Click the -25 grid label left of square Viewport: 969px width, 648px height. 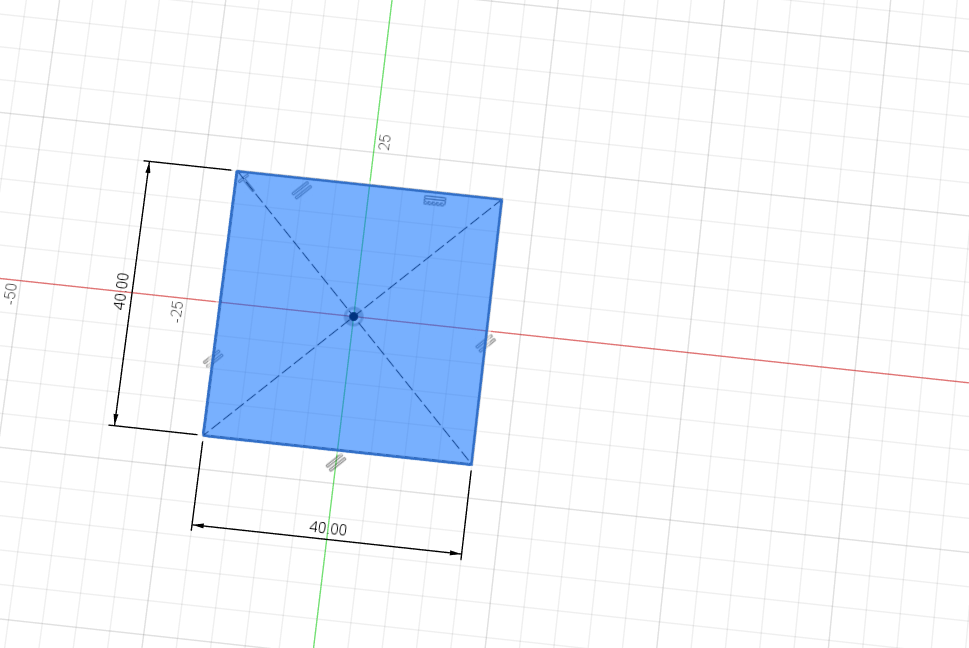(177, 312)
